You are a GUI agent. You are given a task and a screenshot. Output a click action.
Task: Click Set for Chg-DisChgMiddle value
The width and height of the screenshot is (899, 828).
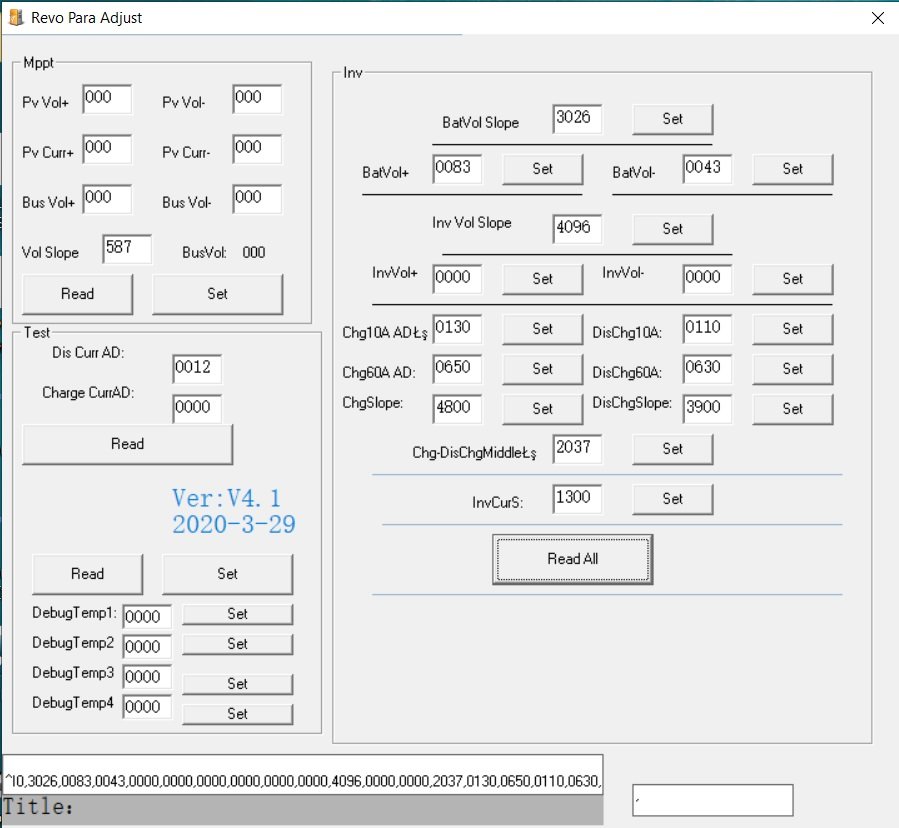[672, 449]
